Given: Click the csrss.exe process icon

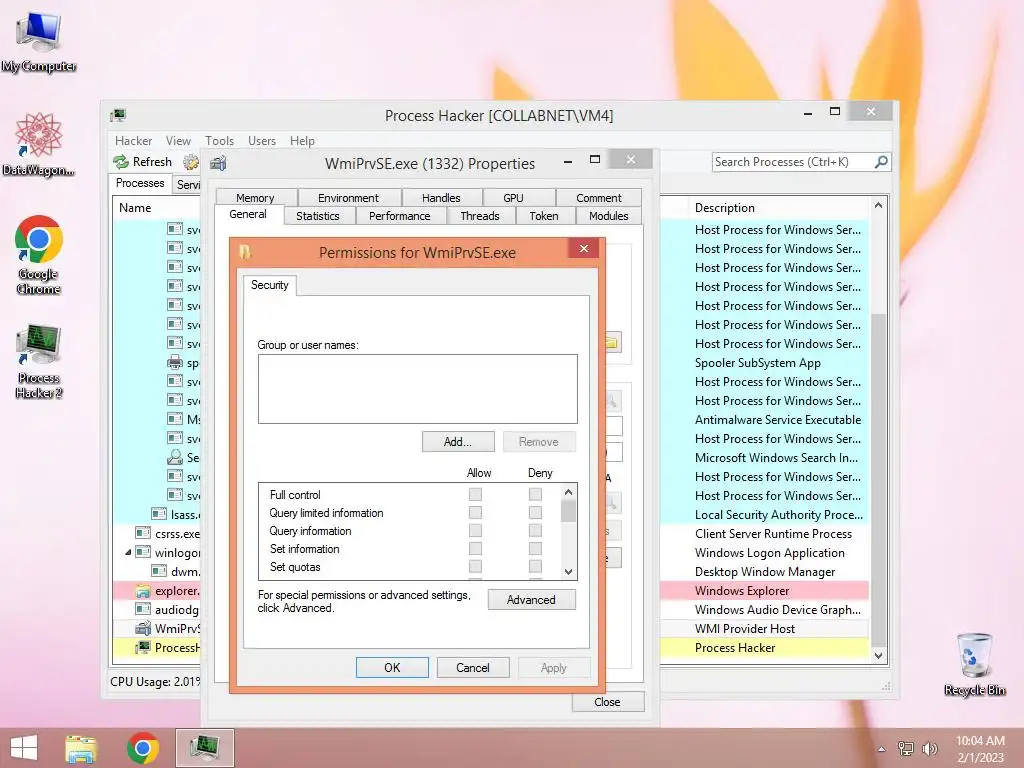Looking at the screenshot, I should pyautogui.click(x=142, y=533).
